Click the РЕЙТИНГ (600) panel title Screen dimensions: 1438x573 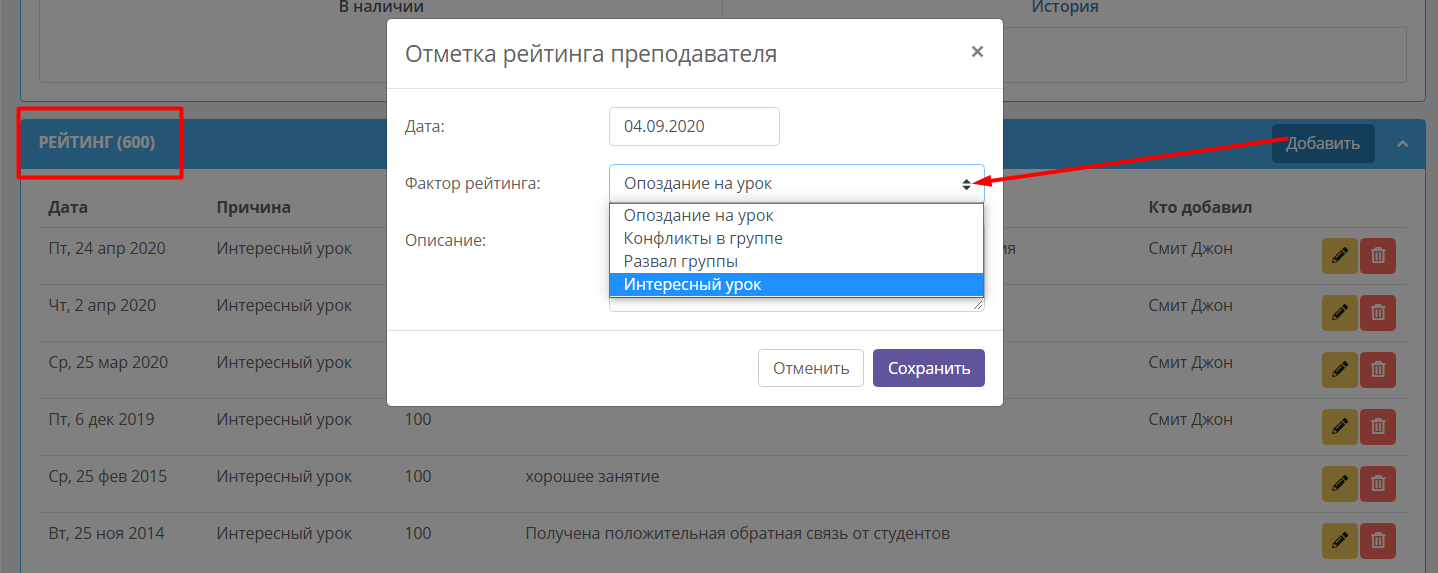pyautogui.click(x=97, y=143)
